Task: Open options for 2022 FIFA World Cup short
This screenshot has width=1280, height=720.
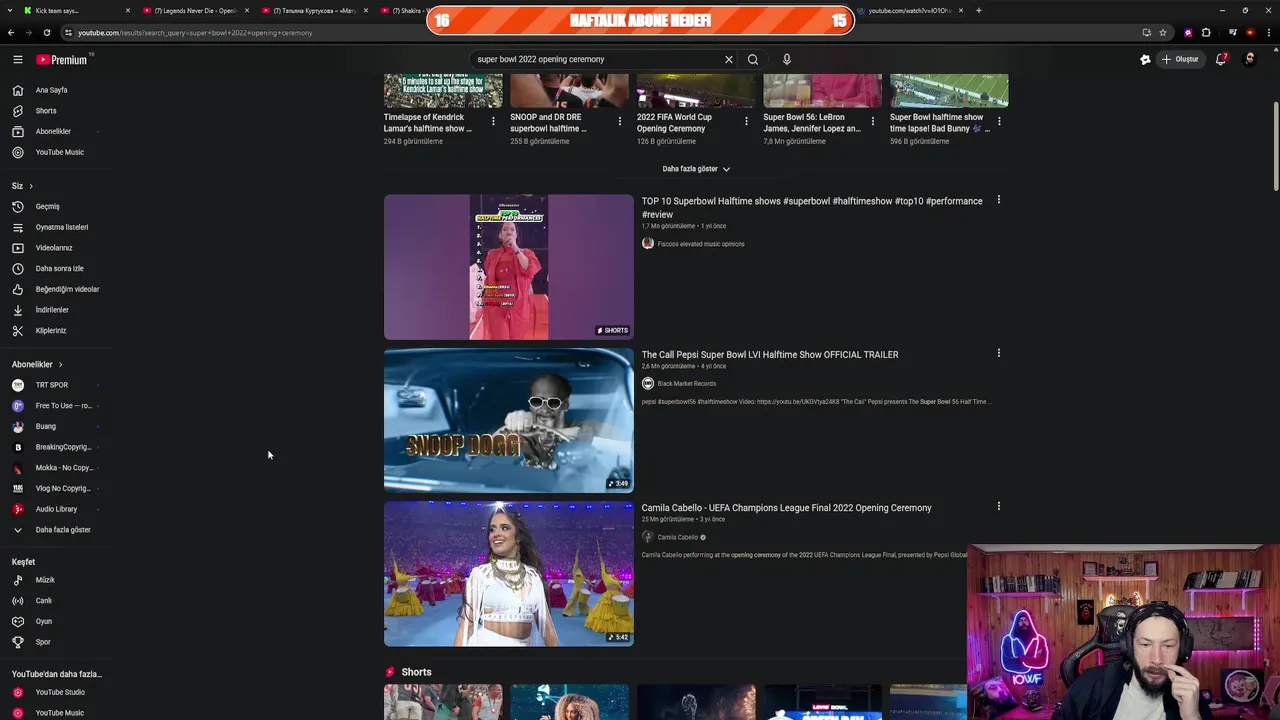Action: tap(746, 121)
